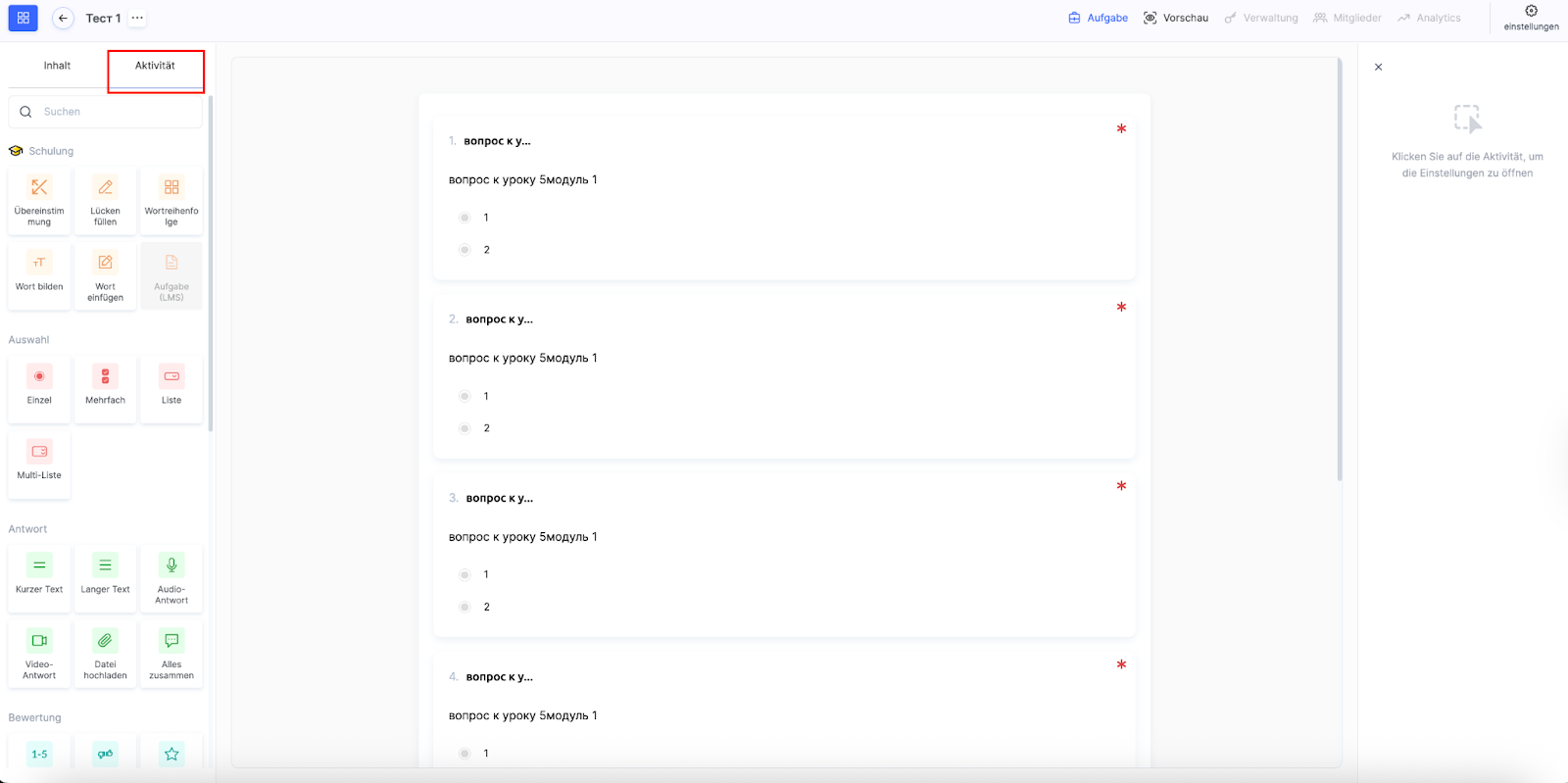
Task: Add a Mehrfach multiple-choice question
Action: pos(105,389)
